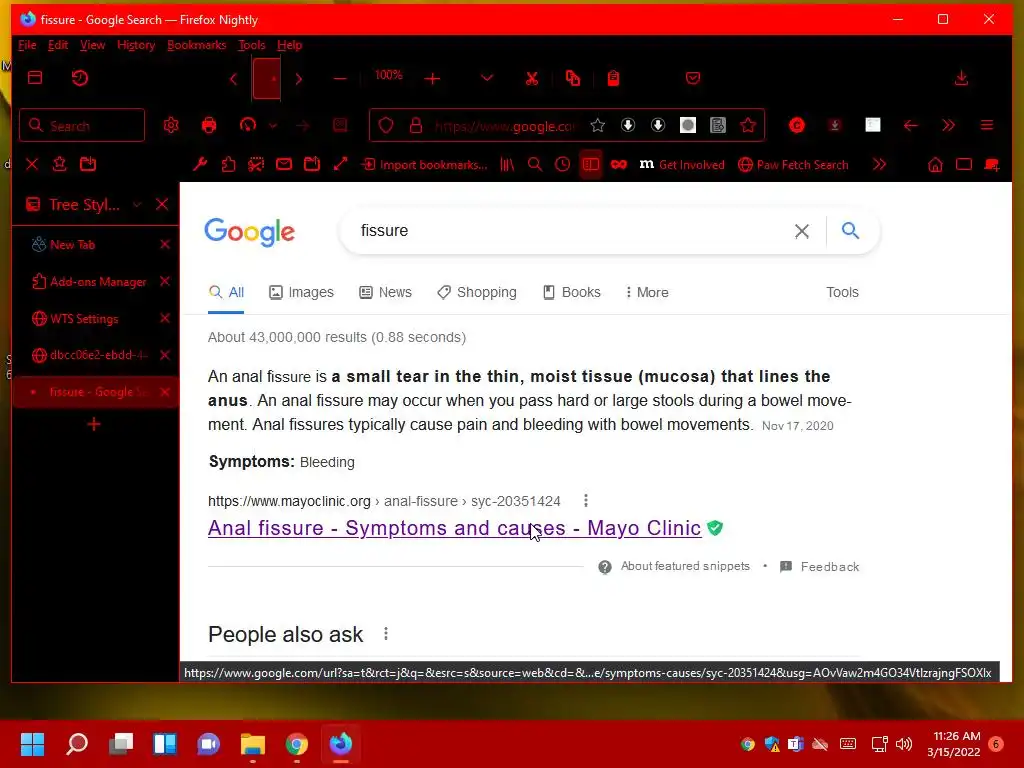Toggle the sidebar icon in the bookmarks bar
Screen dimensions: 1024x768
(590, 165)
